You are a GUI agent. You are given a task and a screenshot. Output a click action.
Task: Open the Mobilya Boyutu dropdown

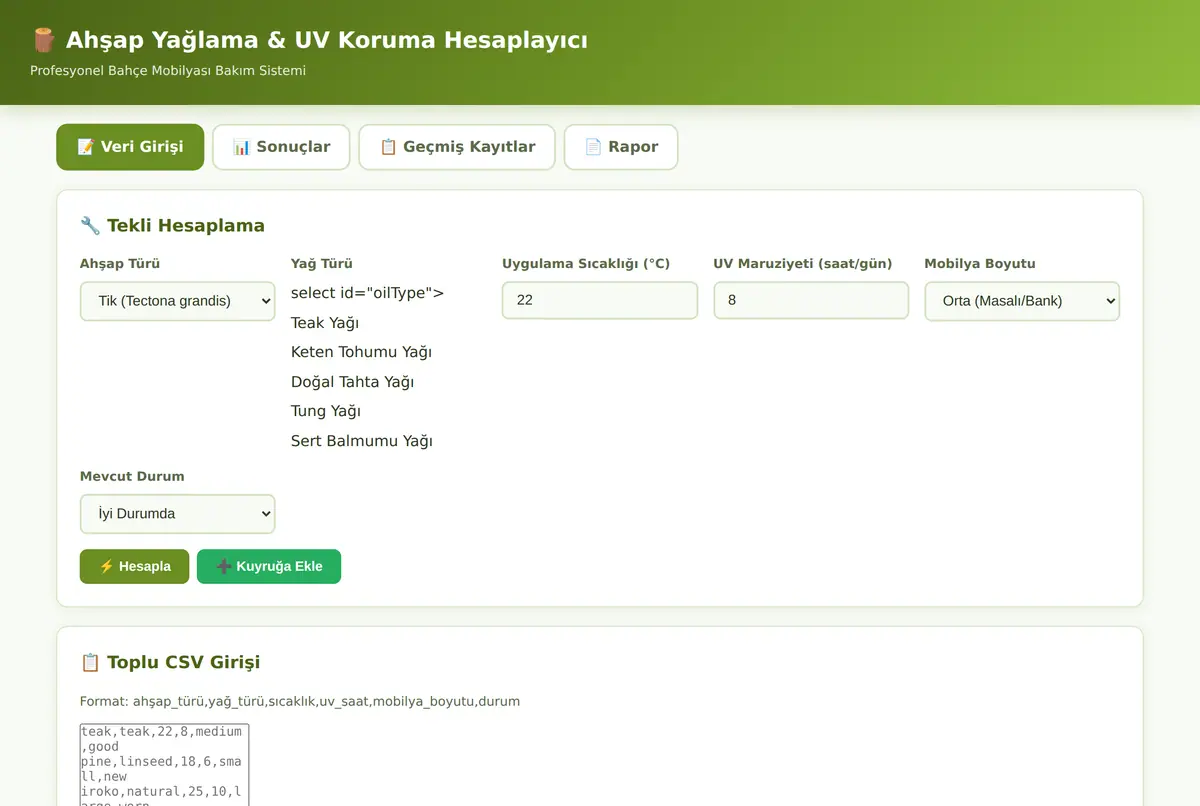pyautogui.click(x=1022, y=301)
